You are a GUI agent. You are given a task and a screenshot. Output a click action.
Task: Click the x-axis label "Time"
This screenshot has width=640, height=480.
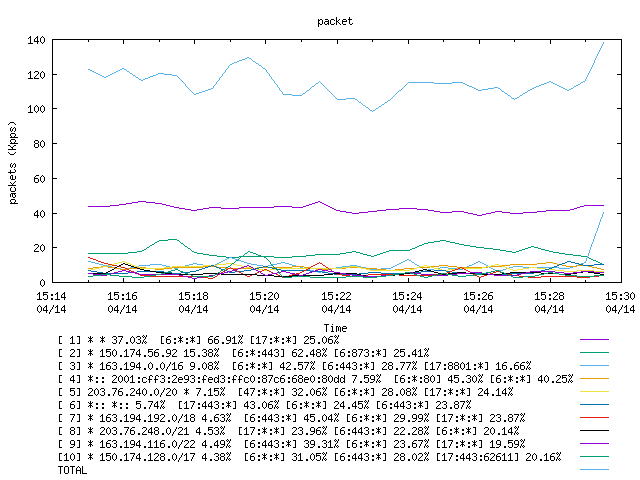coord(335,328)
